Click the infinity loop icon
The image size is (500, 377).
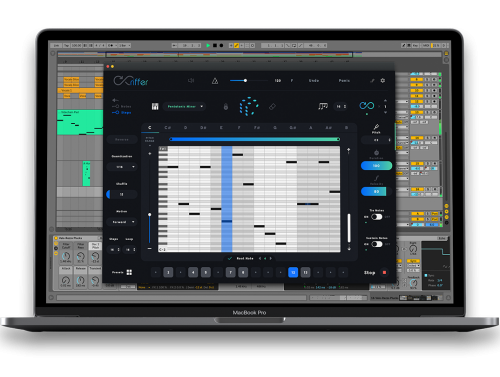(x=367, y=106)
